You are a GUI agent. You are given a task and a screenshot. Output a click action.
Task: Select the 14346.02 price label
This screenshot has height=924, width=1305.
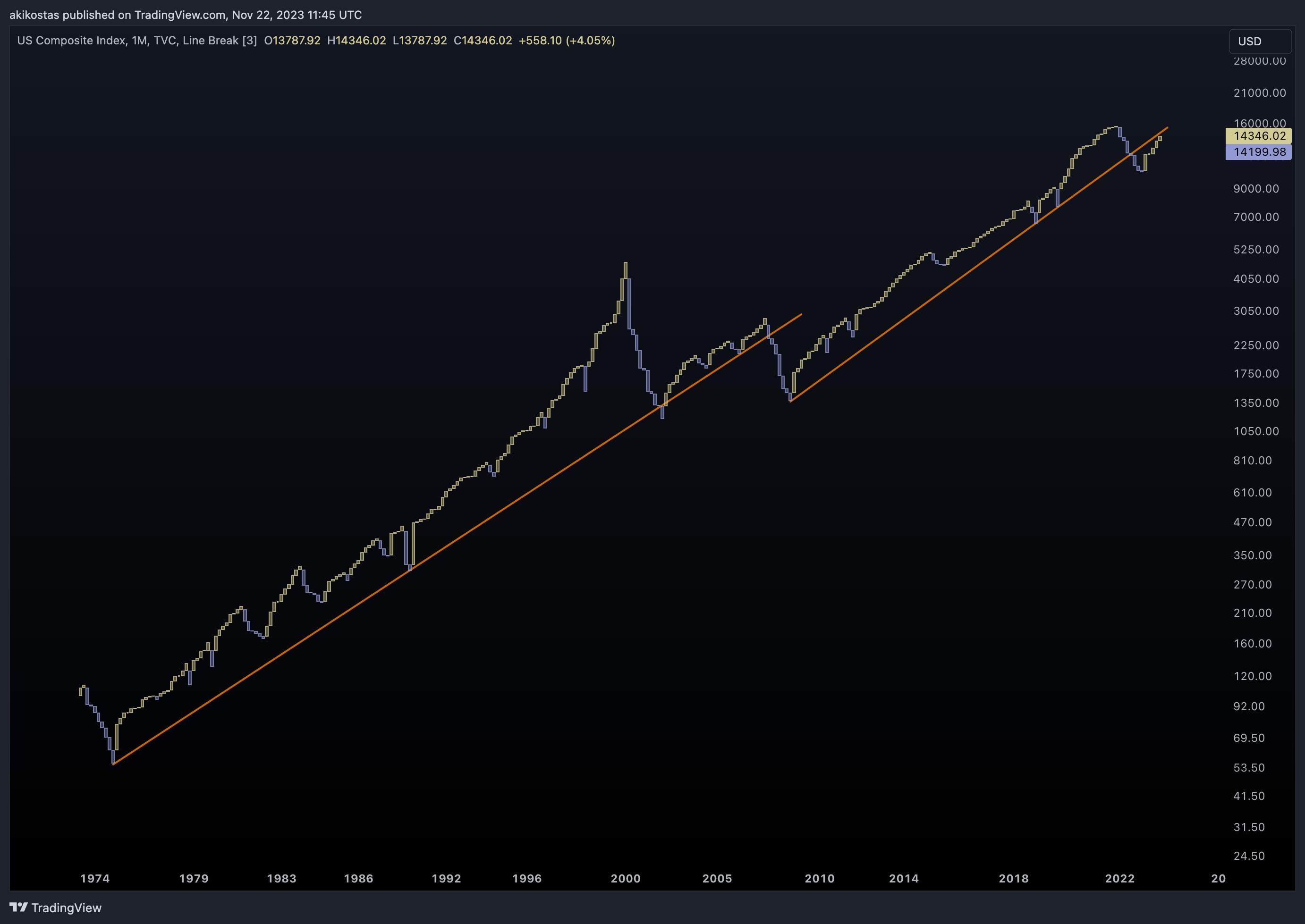coord(1258,135)
